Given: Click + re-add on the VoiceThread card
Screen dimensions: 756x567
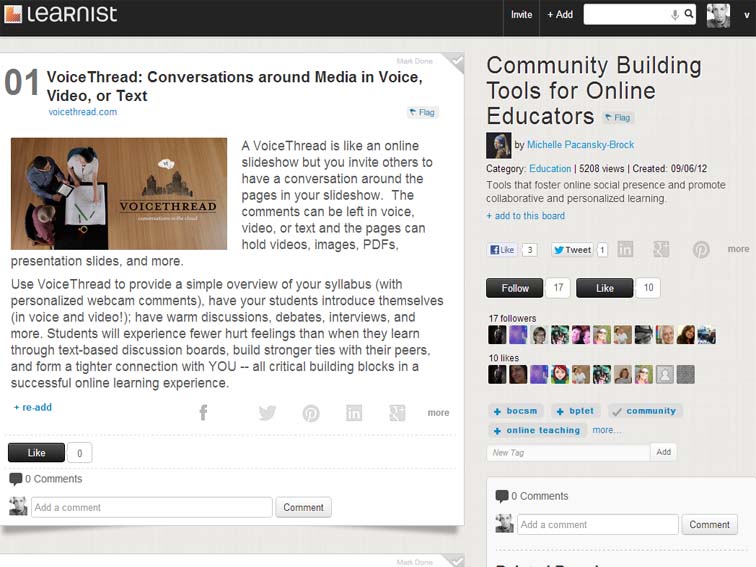Looking at the screenshot, I should tap(33, 407).
